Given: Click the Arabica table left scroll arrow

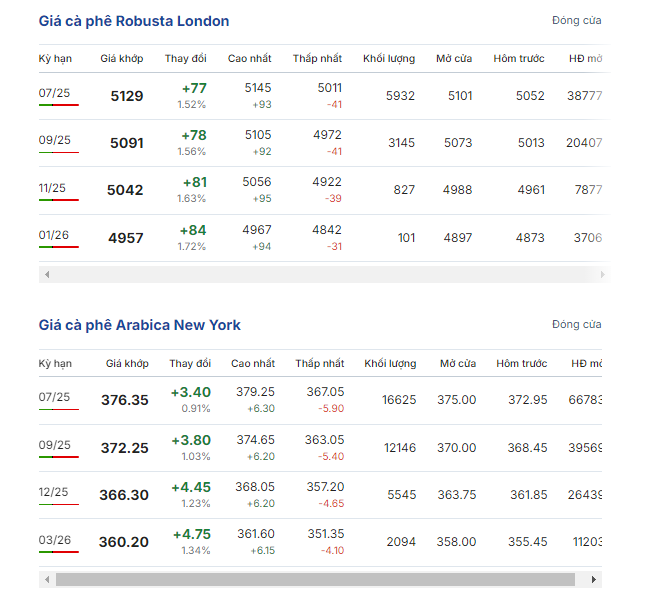Looking at the screenshot, I should point(47,580).
